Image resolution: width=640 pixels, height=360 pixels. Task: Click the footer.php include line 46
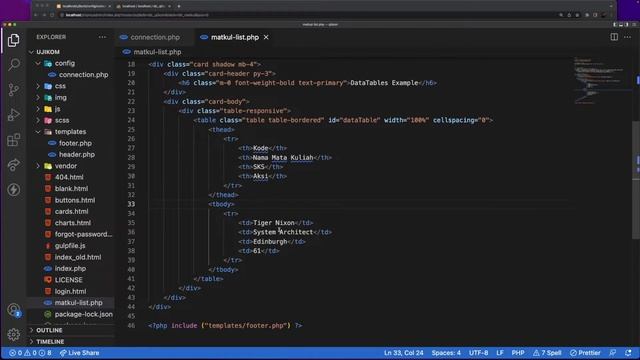[225, 326]
